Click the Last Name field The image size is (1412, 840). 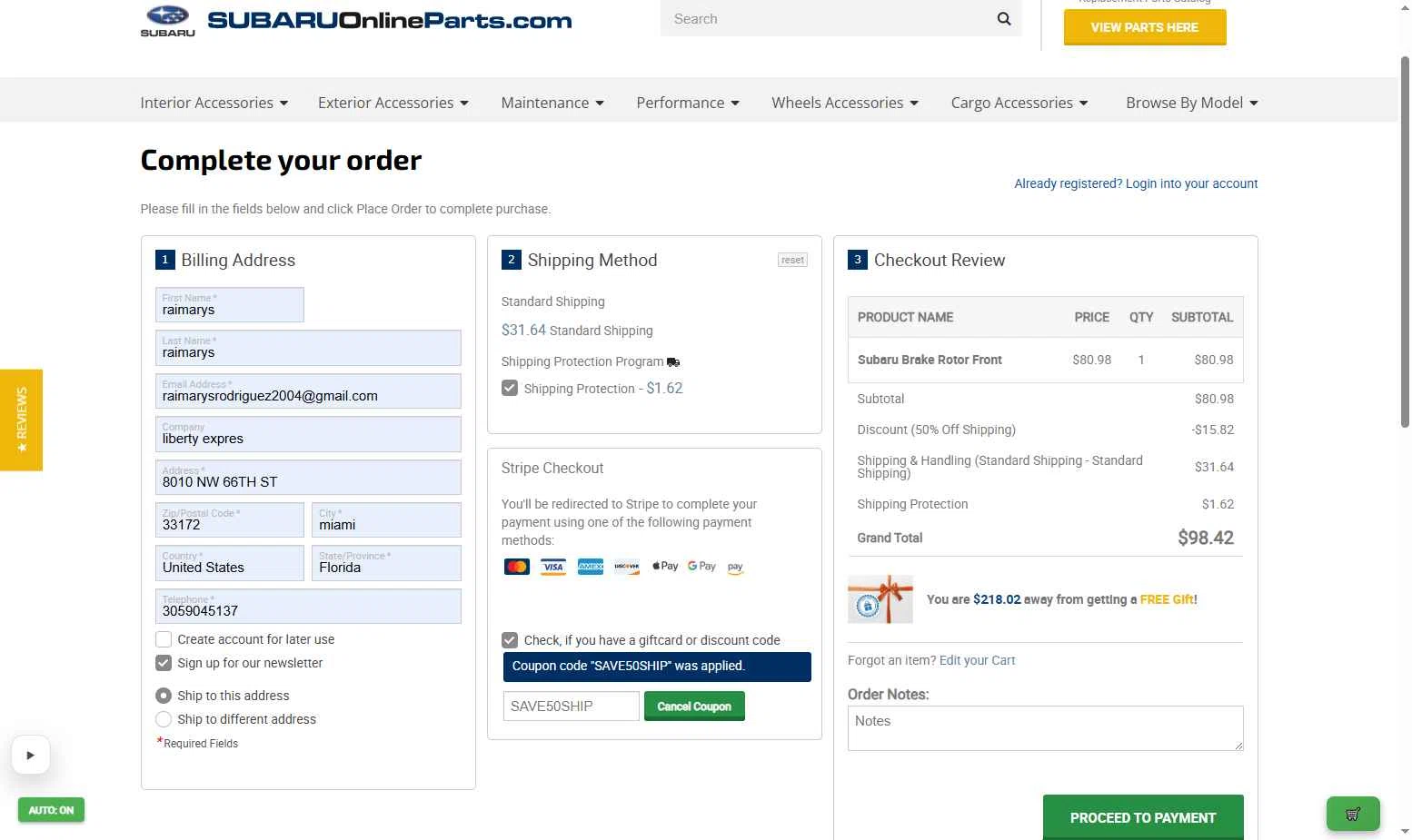pyautogui.click(x=308, y=348)
